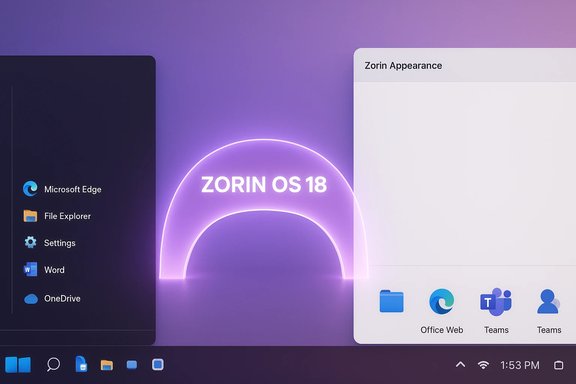Open OneDrive from the start menu
Viewport: 576px width, 384px height.
(x=52, y=298)
